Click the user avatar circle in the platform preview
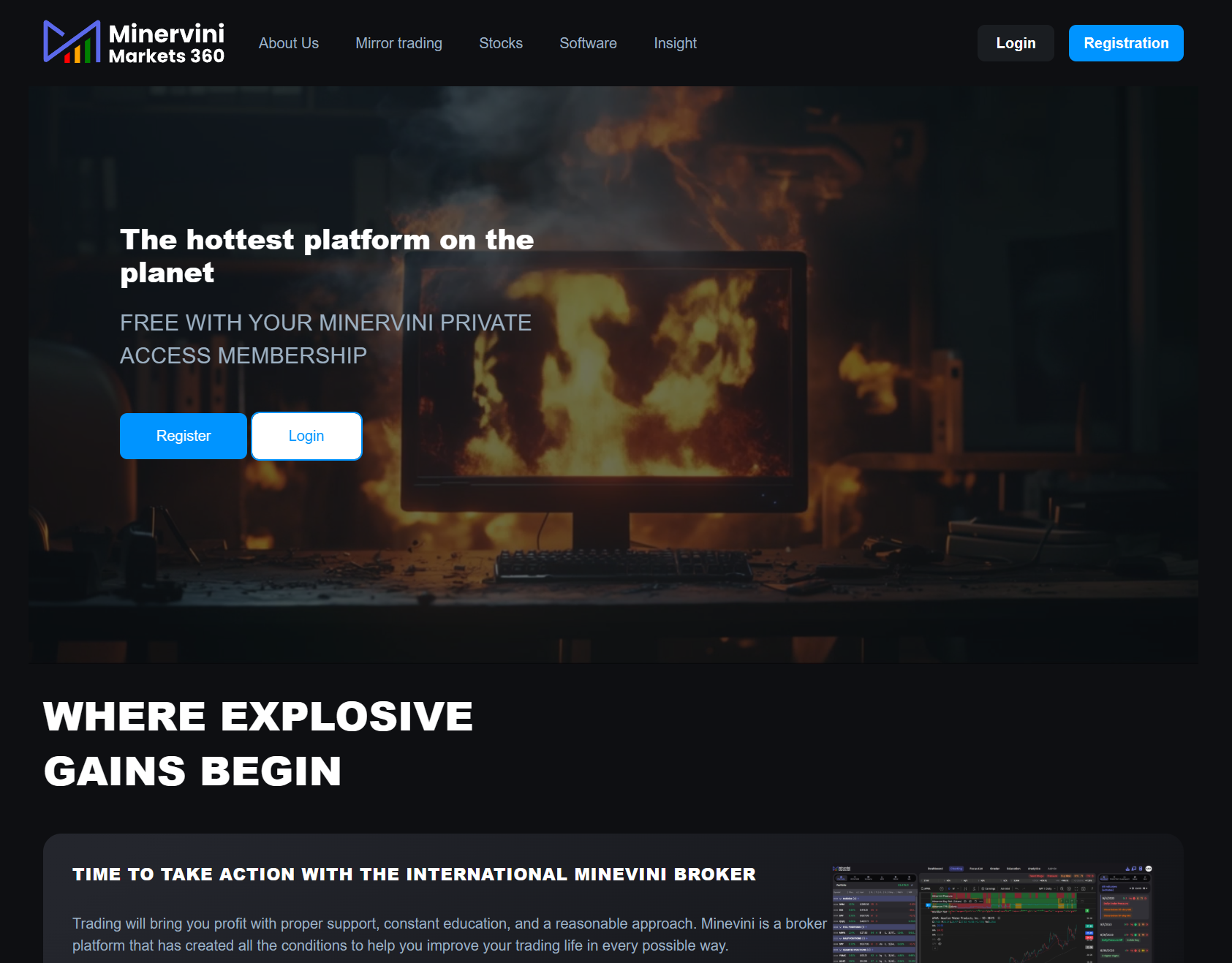 (x=1149, y=869)
